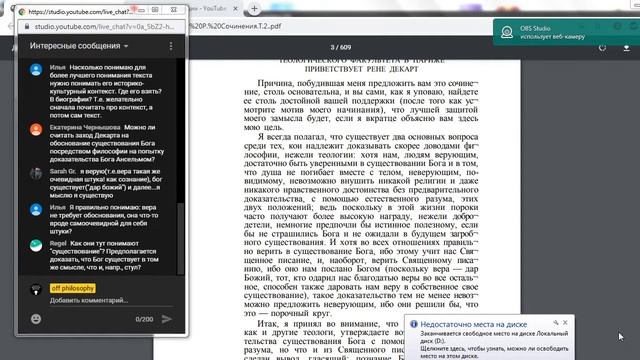Open the live chat three-dot options menu

[171, 46]
